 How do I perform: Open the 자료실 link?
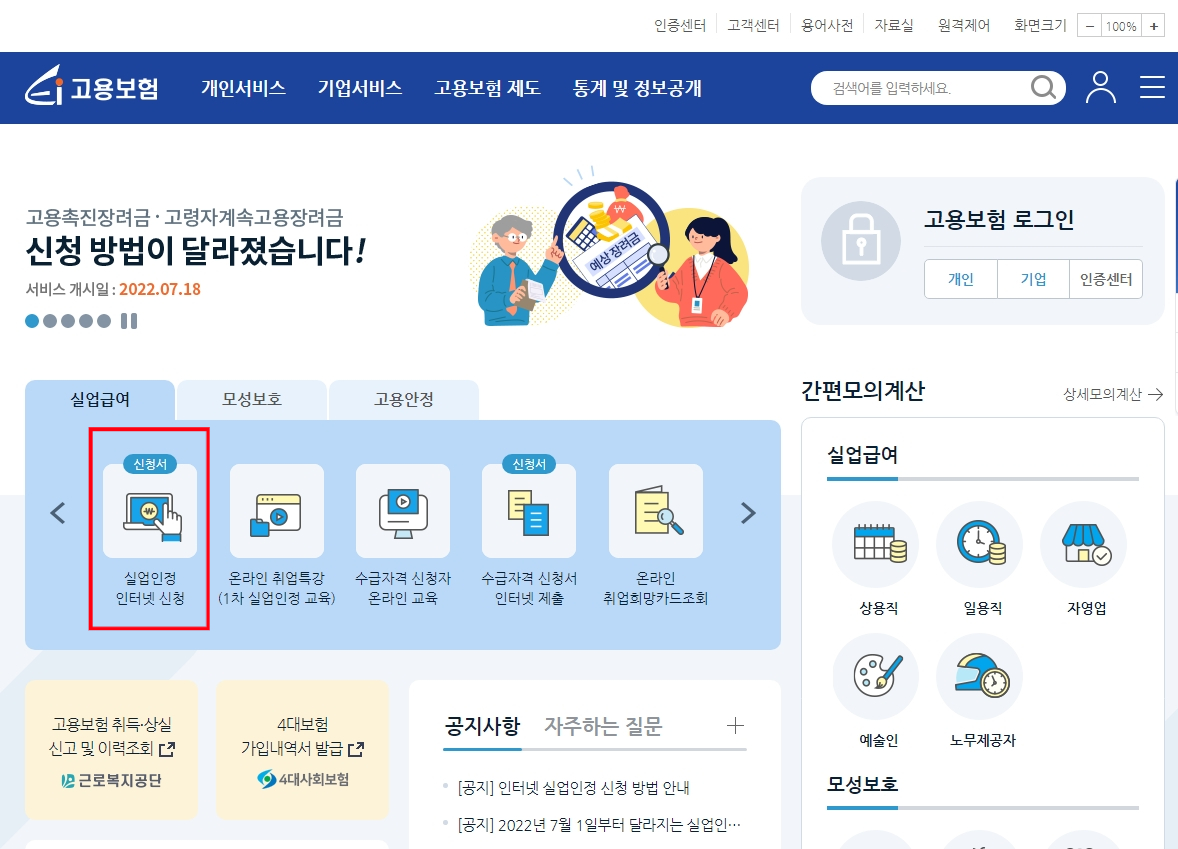(x=894, y=26)
